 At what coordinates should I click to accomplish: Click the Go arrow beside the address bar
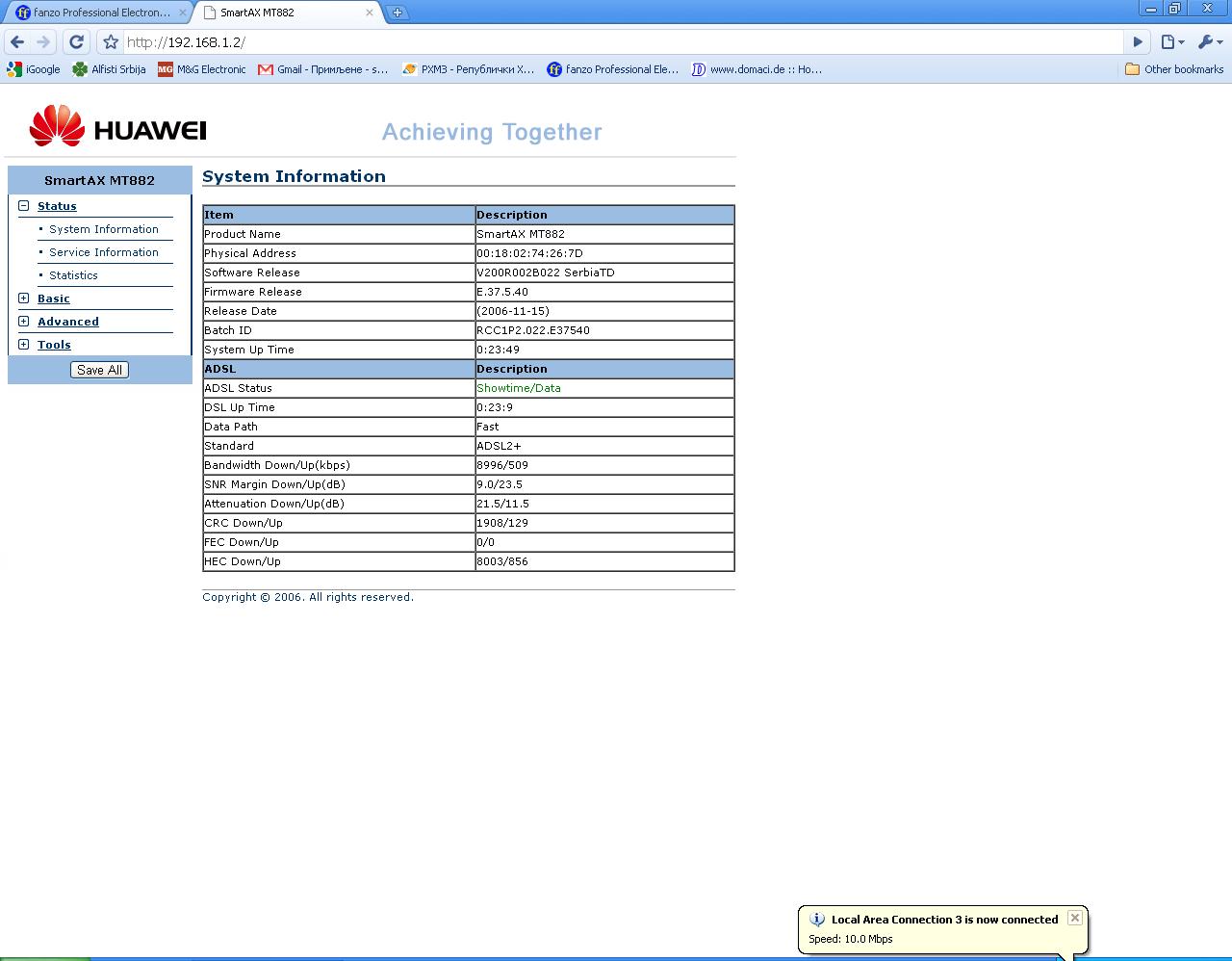coord(1138,42)
